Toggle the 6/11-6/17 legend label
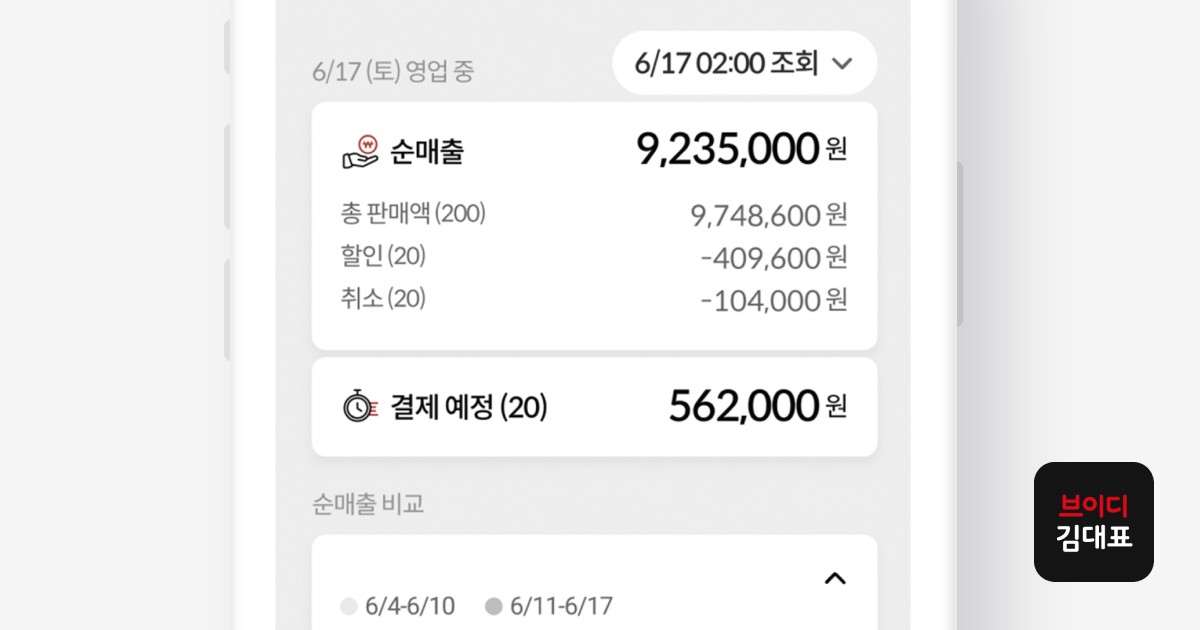 (x=561, y=606)
